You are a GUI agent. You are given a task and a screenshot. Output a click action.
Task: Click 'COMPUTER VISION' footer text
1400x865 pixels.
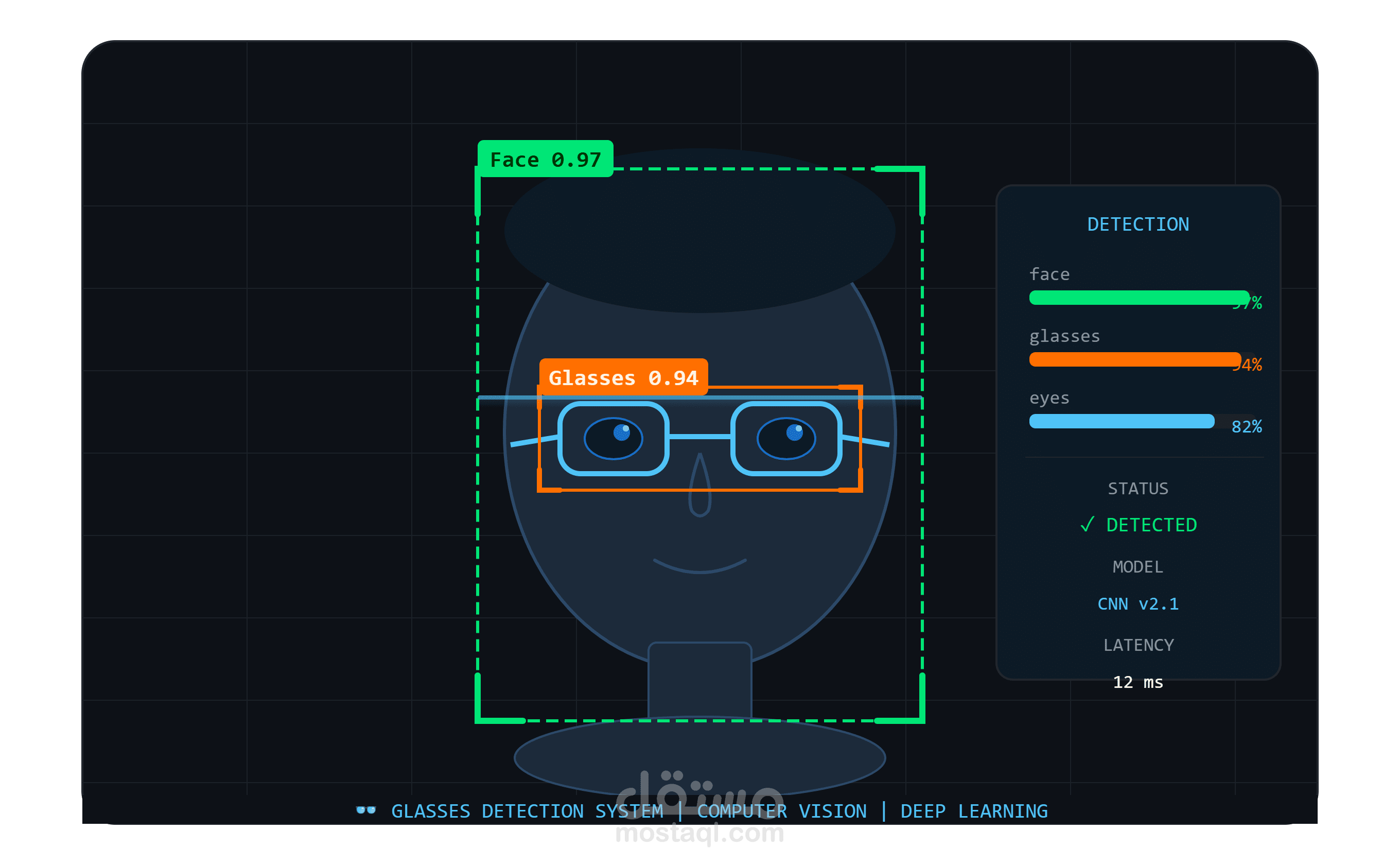click(x=782, y=811)
